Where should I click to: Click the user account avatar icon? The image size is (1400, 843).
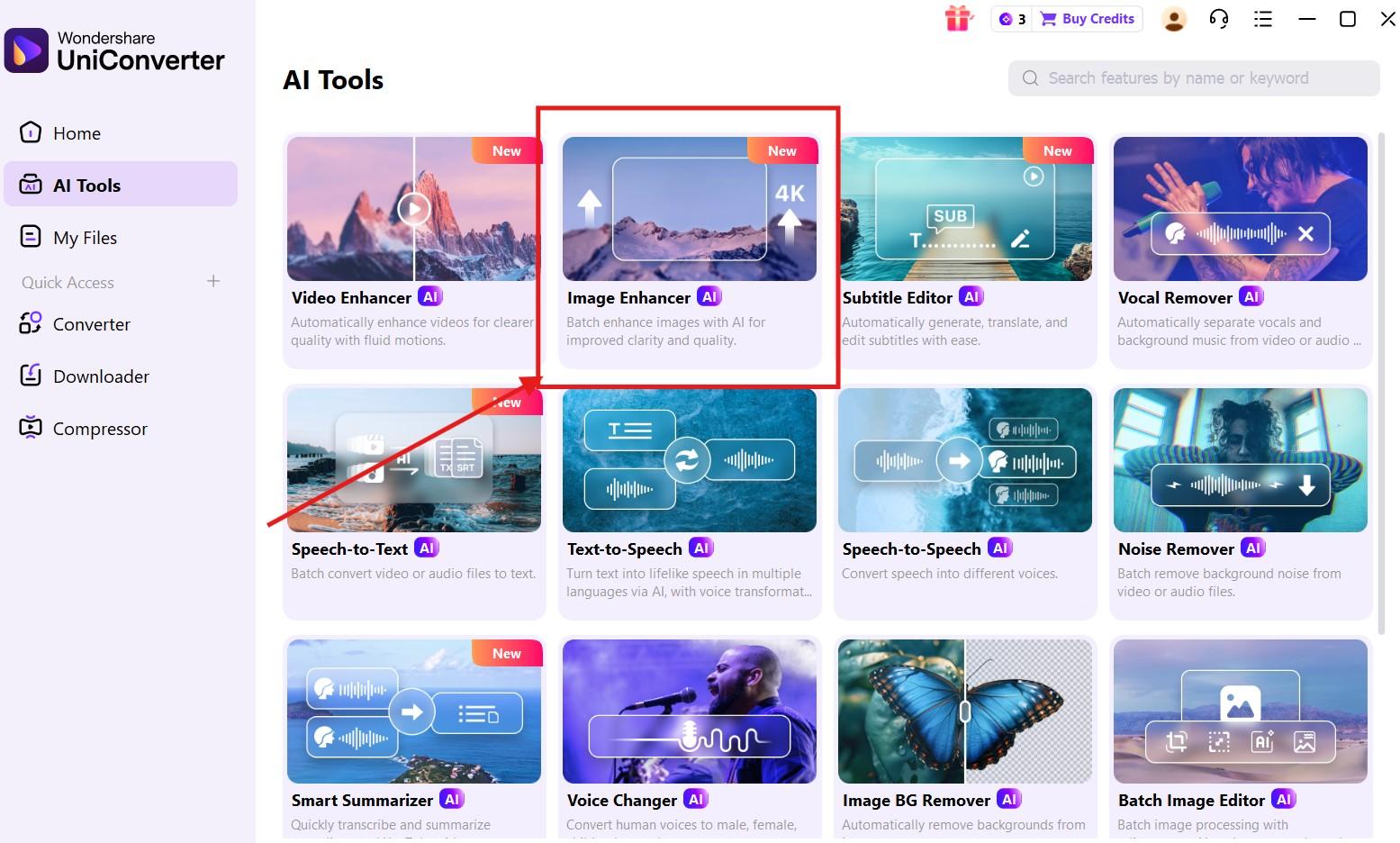(1174, 19)
